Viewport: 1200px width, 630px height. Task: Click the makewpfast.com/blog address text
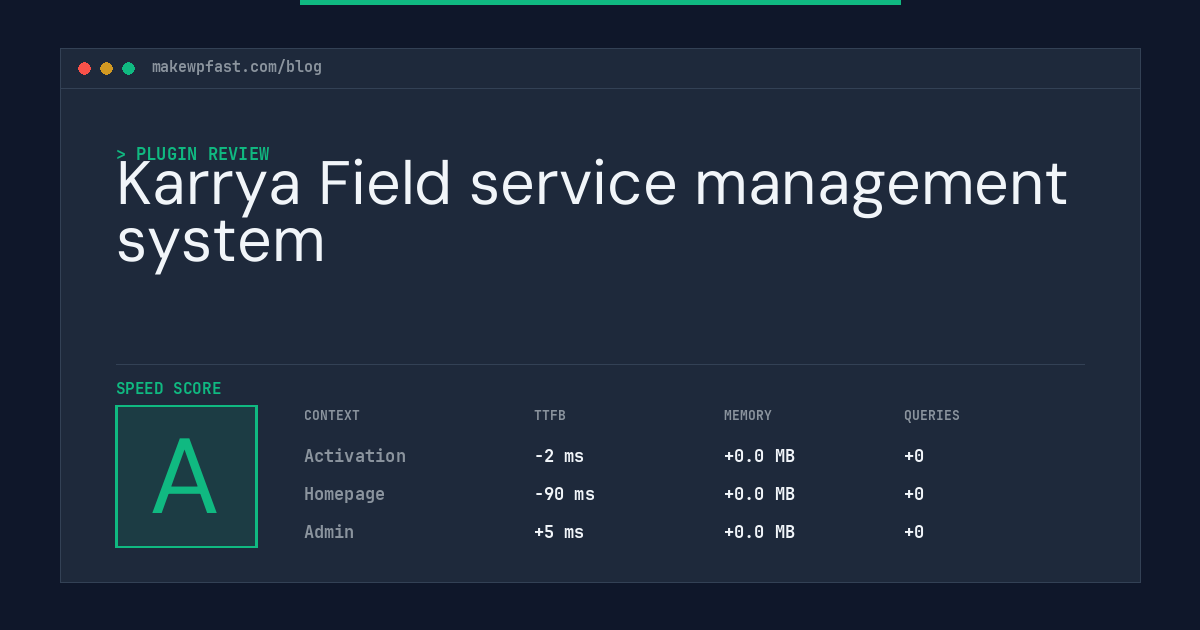point(237,67)
